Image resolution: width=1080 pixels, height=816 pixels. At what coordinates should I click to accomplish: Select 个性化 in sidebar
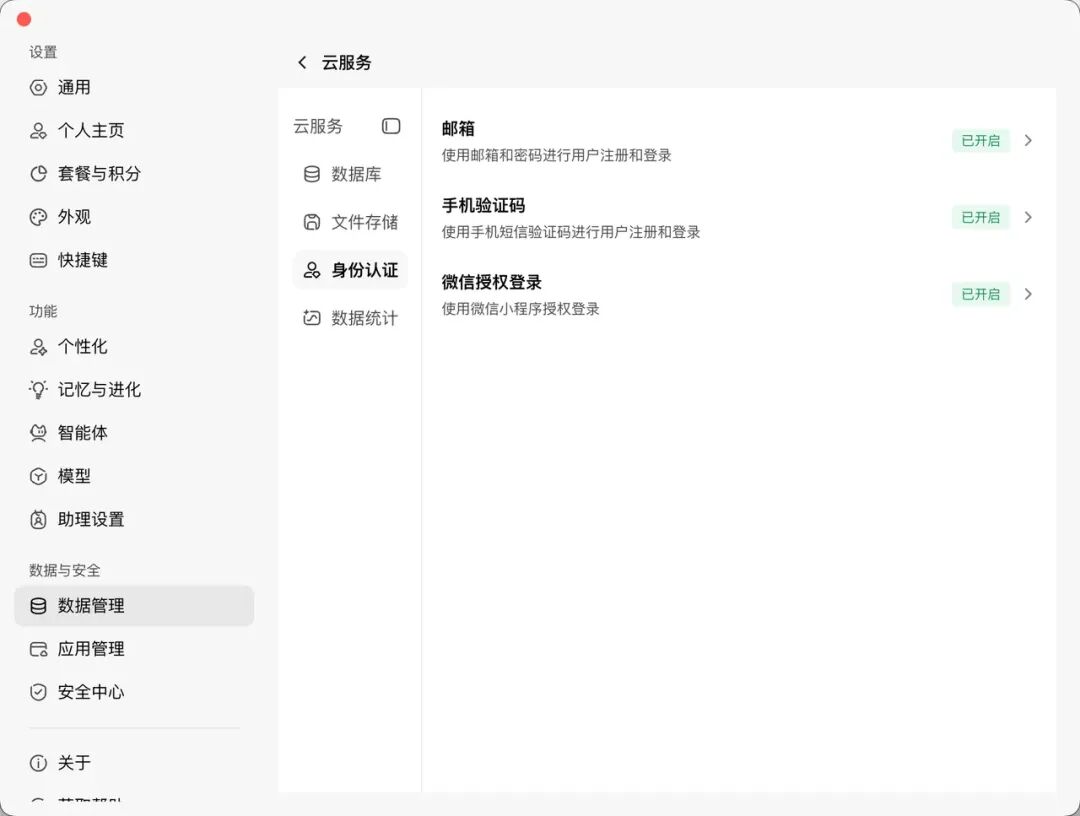click(134, 346)
